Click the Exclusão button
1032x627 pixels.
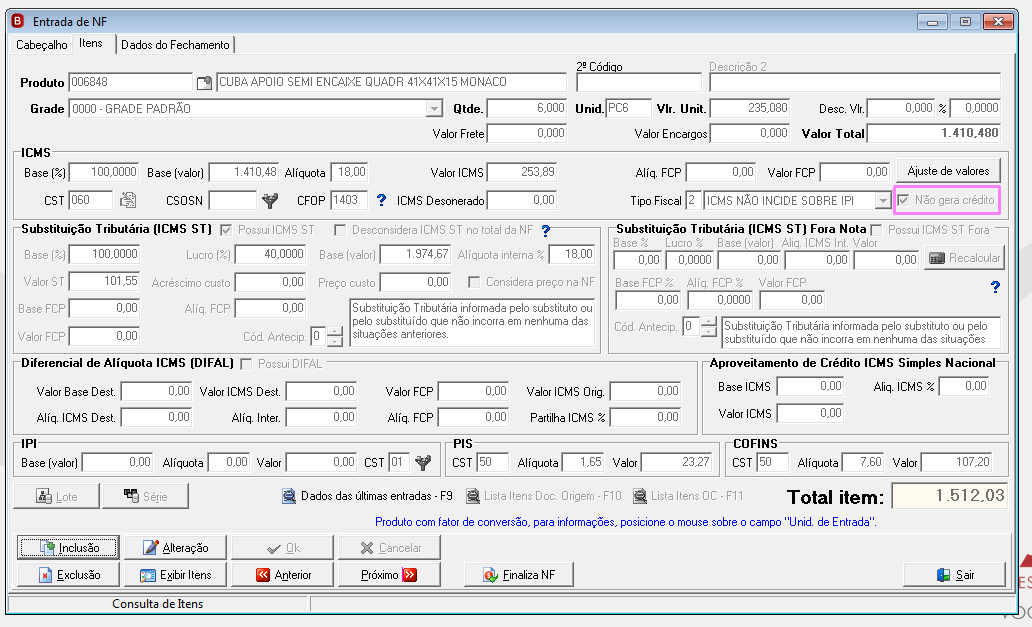coord(68,574)
